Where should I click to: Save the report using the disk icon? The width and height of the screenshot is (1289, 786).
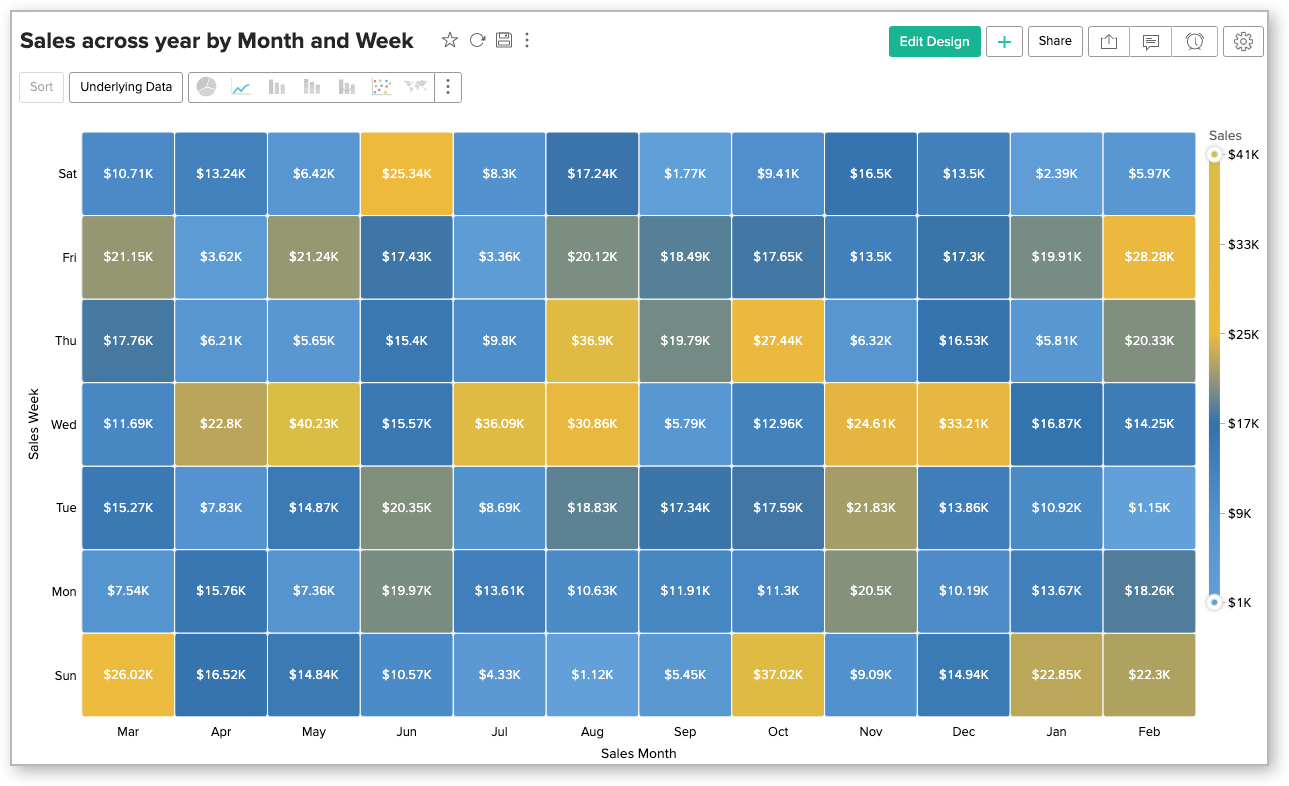point(503,40)
